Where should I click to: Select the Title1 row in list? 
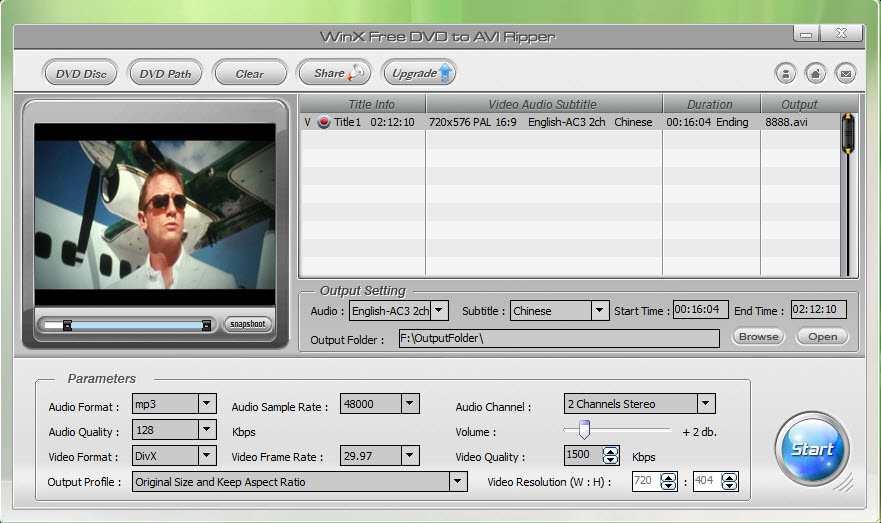(x=570, y=122)
